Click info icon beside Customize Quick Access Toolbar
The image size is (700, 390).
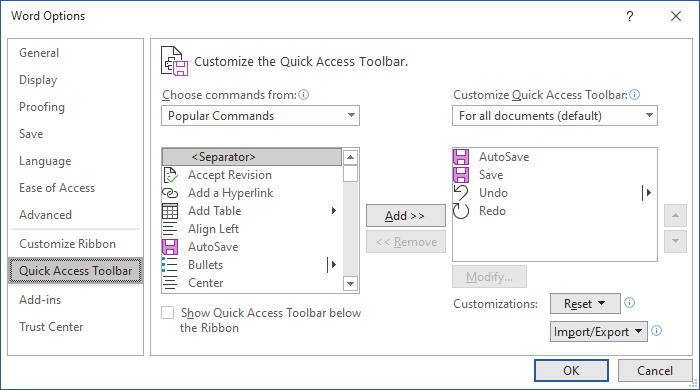(x=634, y=95)
